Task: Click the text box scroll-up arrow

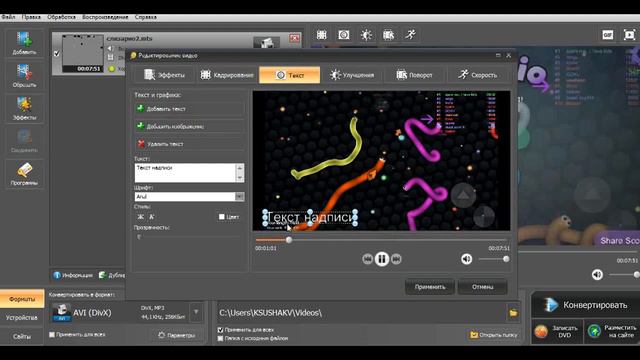Action: [240, 168]
